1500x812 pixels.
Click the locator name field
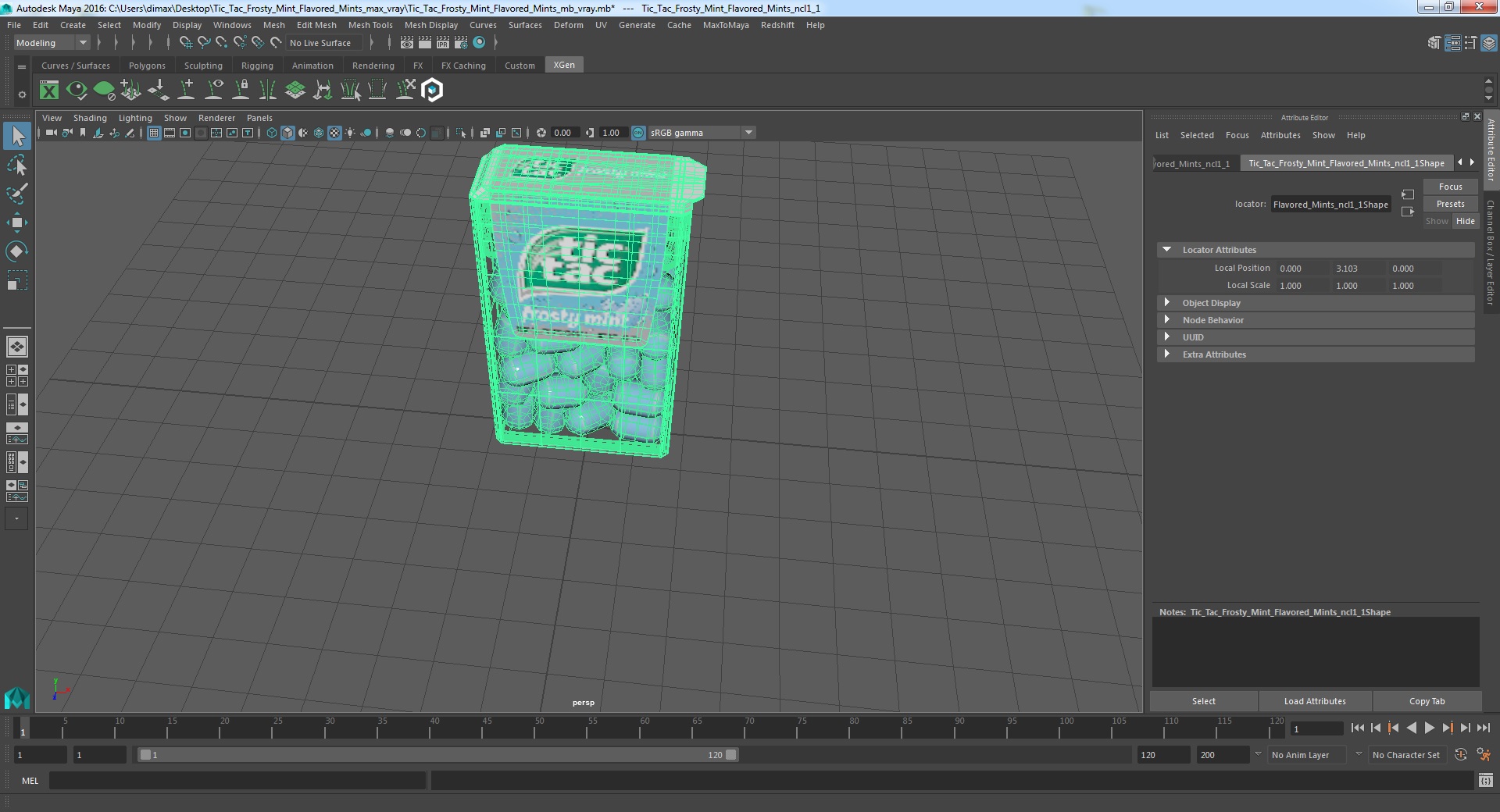coord(1330,205)
